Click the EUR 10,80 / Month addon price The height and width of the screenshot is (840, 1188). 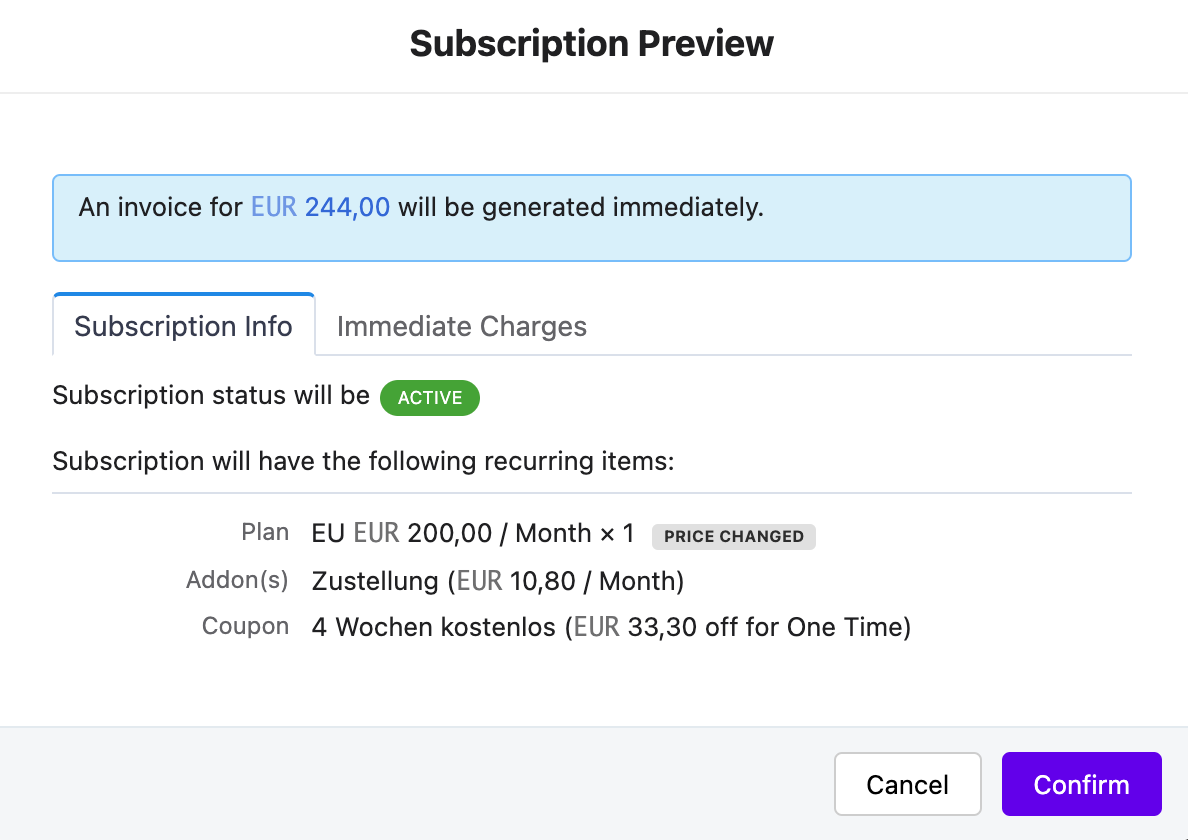coord(567,581)
